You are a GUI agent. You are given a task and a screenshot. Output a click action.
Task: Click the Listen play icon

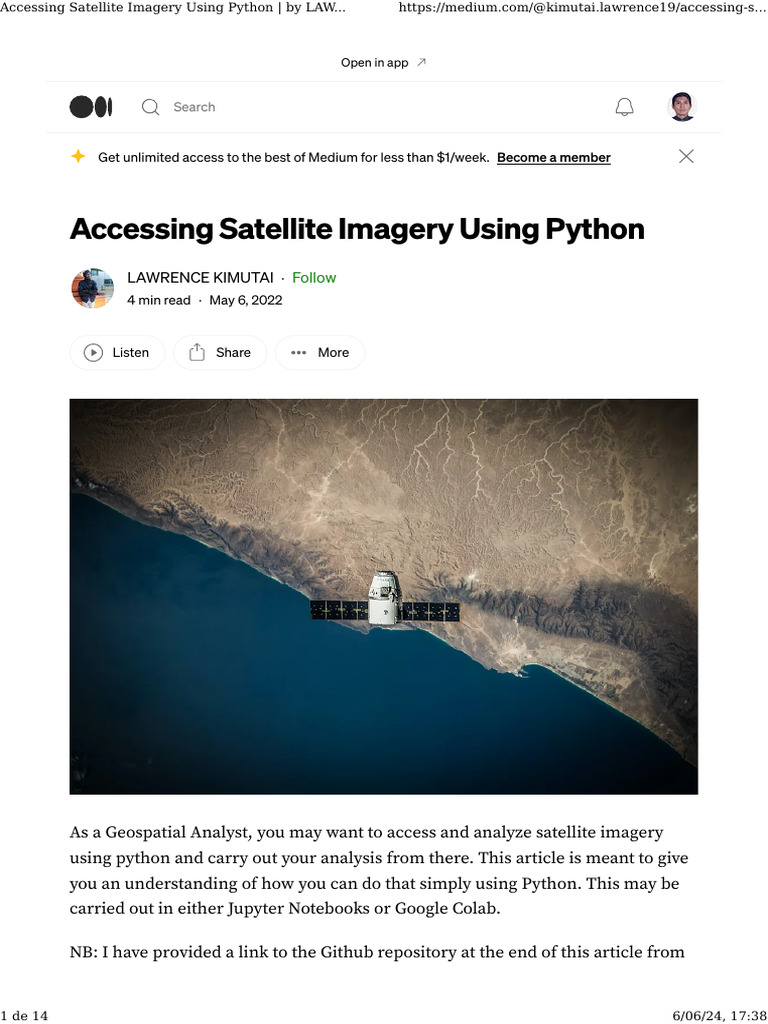(93, 353)
